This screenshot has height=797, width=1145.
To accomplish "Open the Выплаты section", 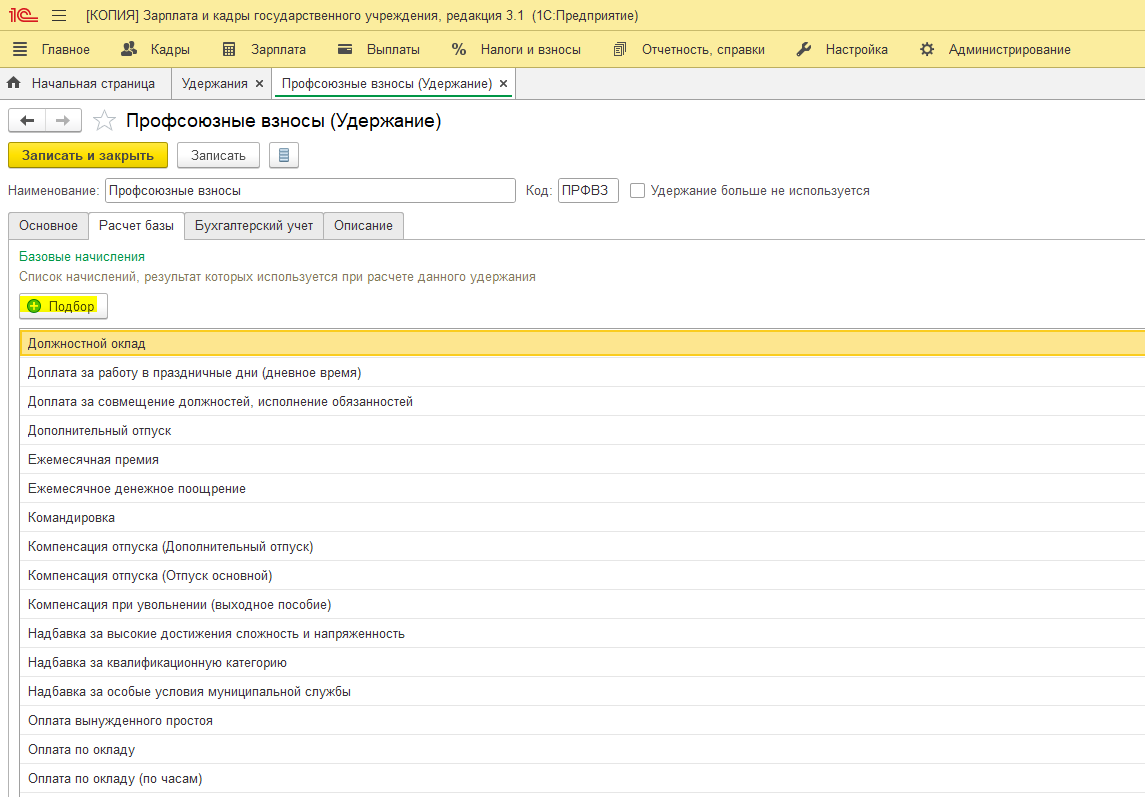I will coord(378,50).
